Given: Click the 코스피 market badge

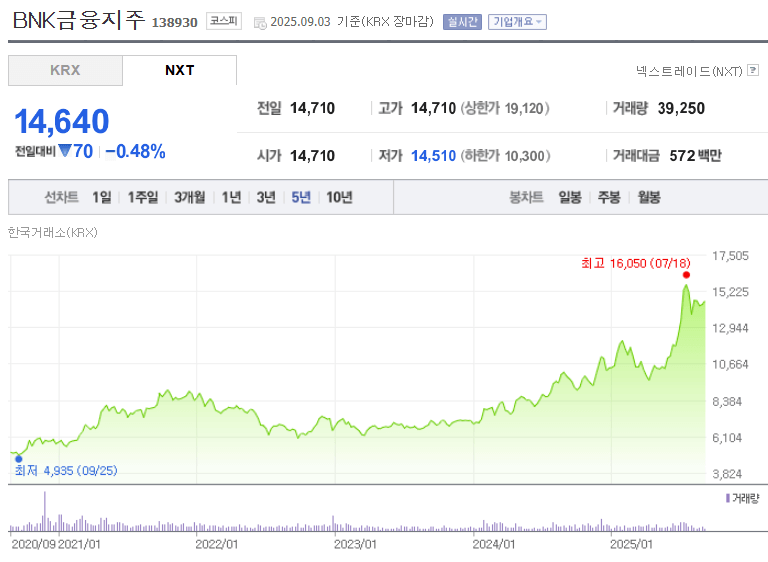Looking at the screenshot, I should pos(224,21).
